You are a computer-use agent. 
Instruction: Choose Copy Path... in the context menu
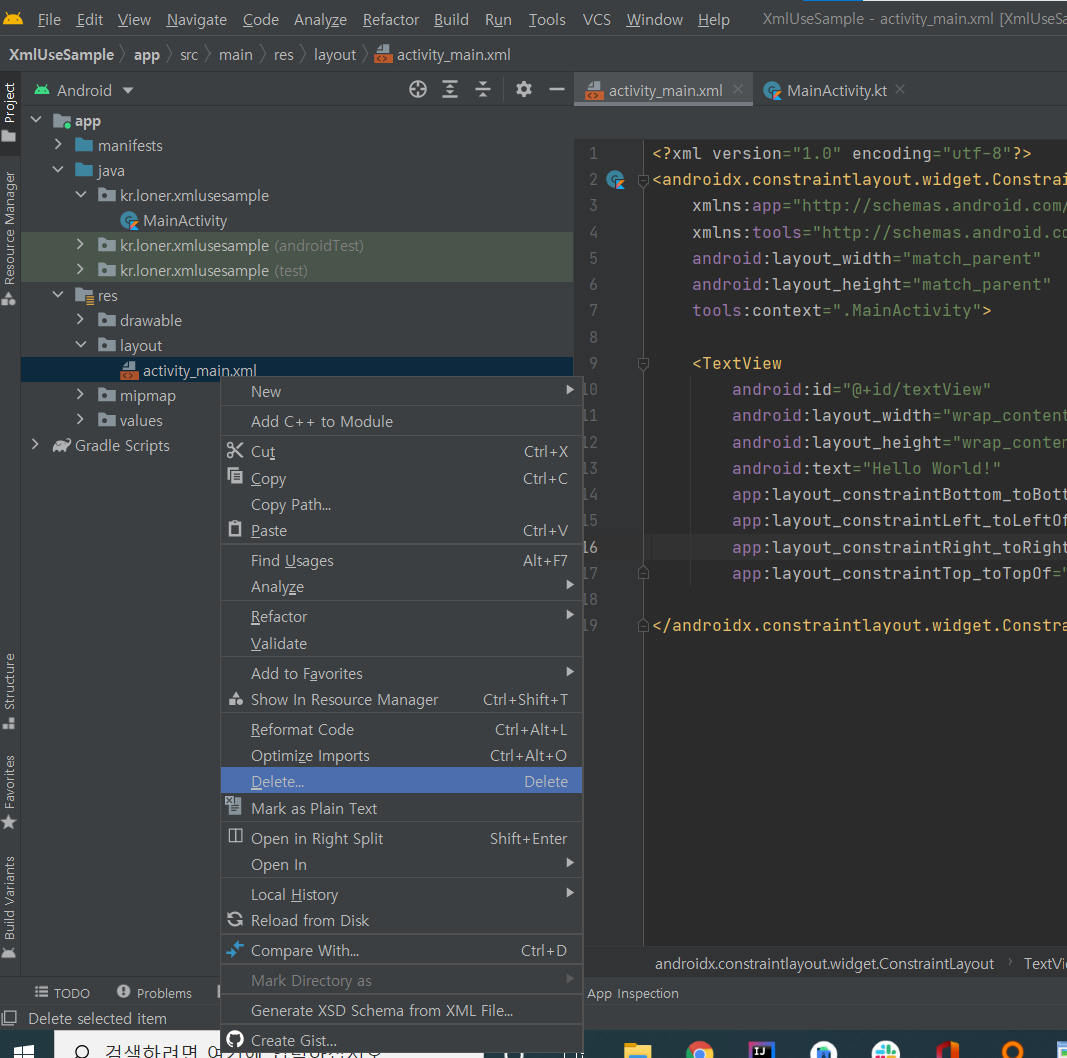(x=401, y=505)
